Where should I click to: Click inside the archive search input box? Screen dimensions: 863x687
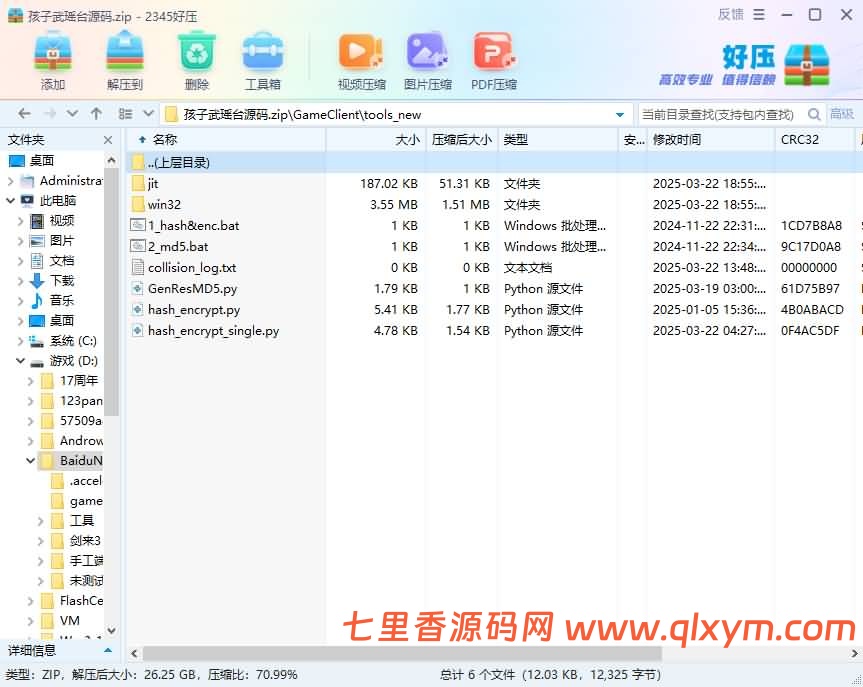point(720,114)
